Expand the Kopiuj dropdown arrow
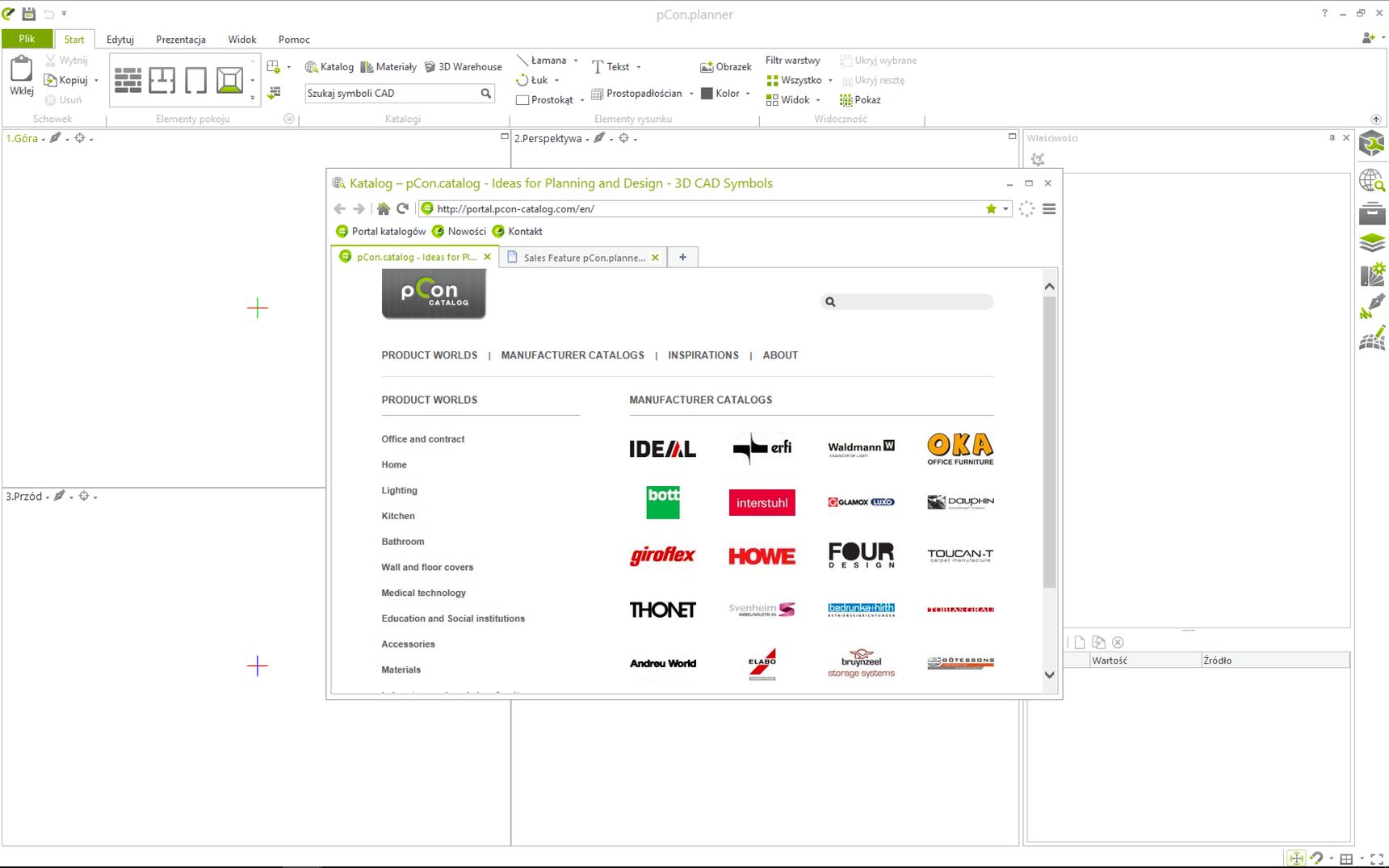This screenshot has width=1389, height=868. tap(96, 81)
